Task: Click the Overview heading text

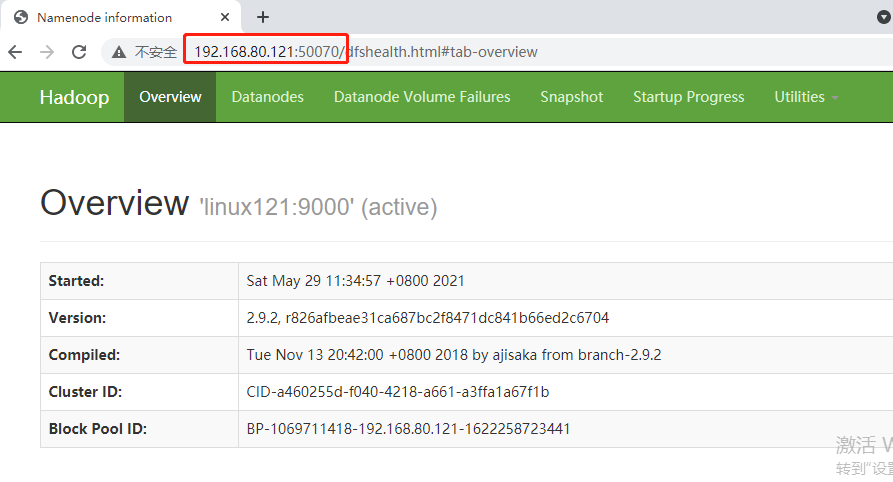Action: click(x=114, y=203)
